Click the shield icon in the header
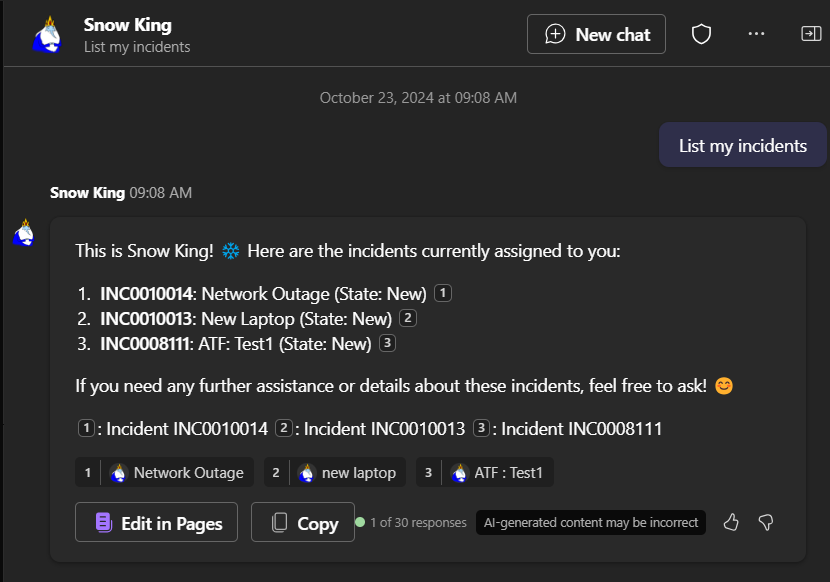 coord(701,34)
